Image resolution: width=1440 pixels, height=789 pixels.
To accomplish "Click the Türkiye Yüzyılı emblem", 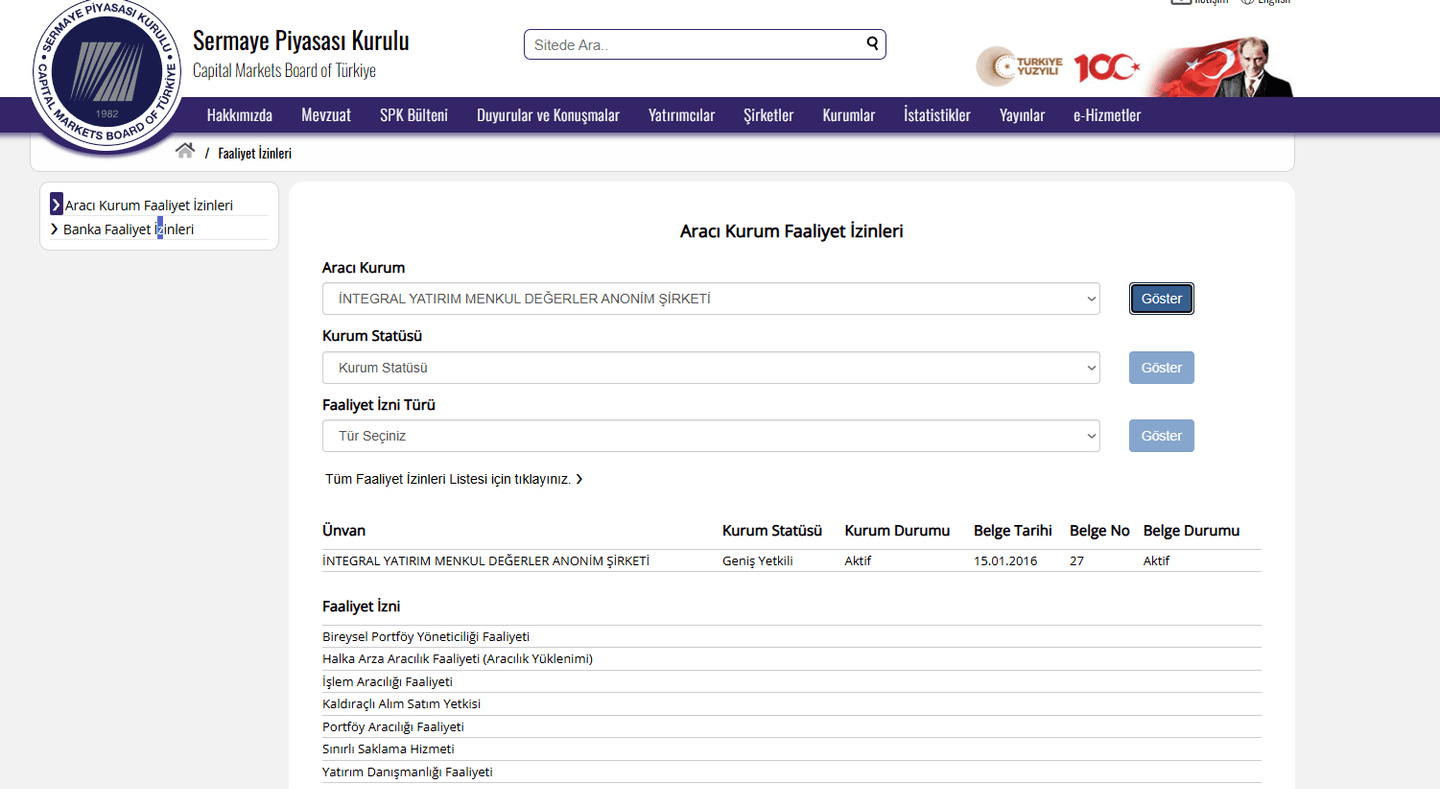I will (1019, 67).
